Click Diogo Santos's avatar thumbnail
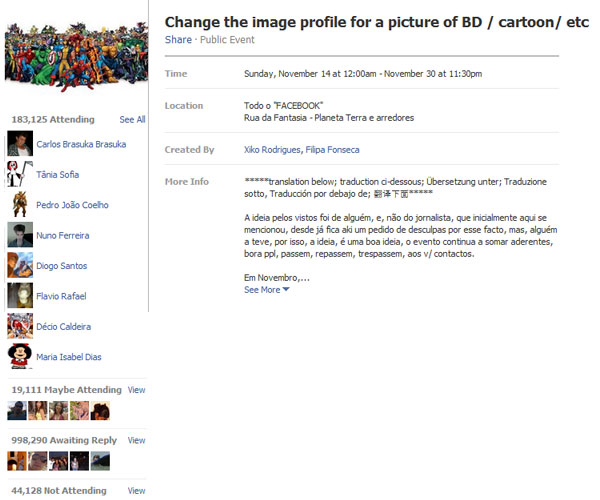This screenshot has width=600, height=500. 20,265
